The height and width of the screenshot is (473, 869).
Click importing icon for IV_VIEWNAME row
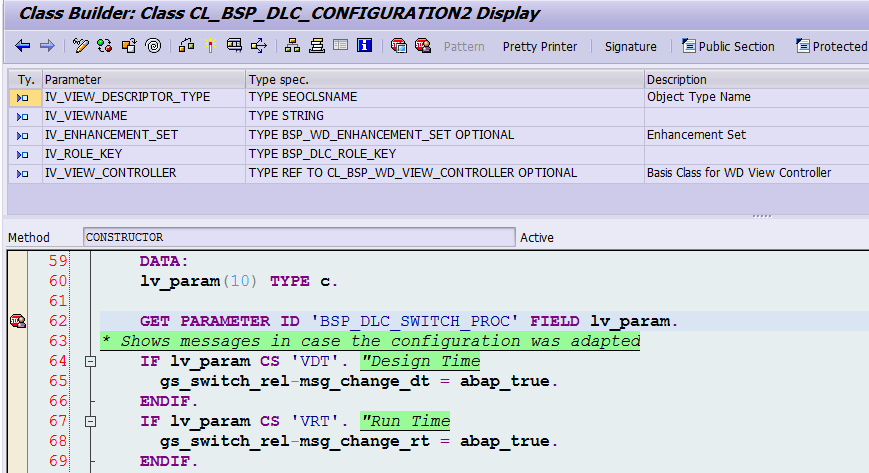pos(23,117)
